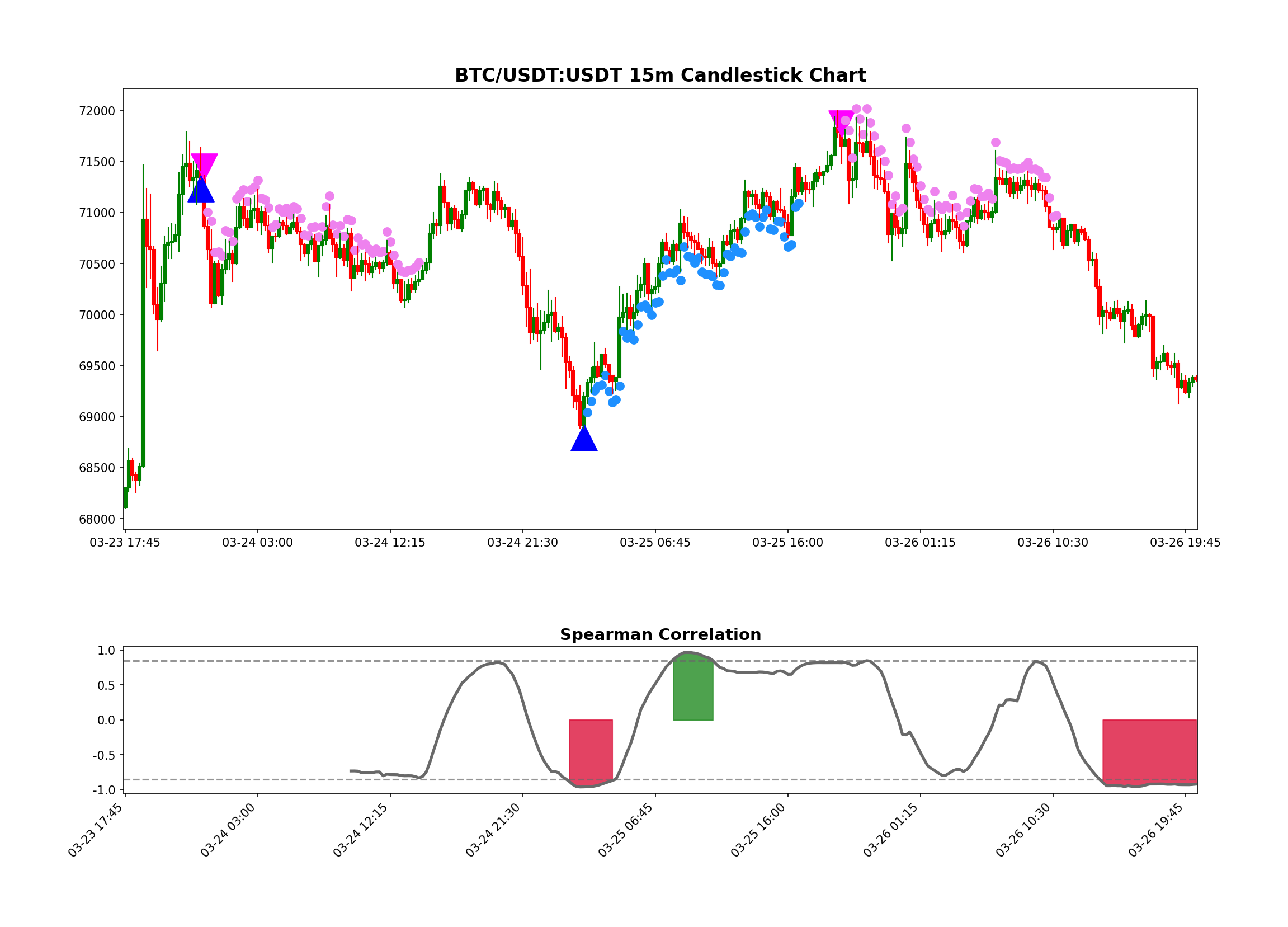The image size is (1288, 927).
Task: Click the 1.0 correlation axis label
Action: click(106, 651)
